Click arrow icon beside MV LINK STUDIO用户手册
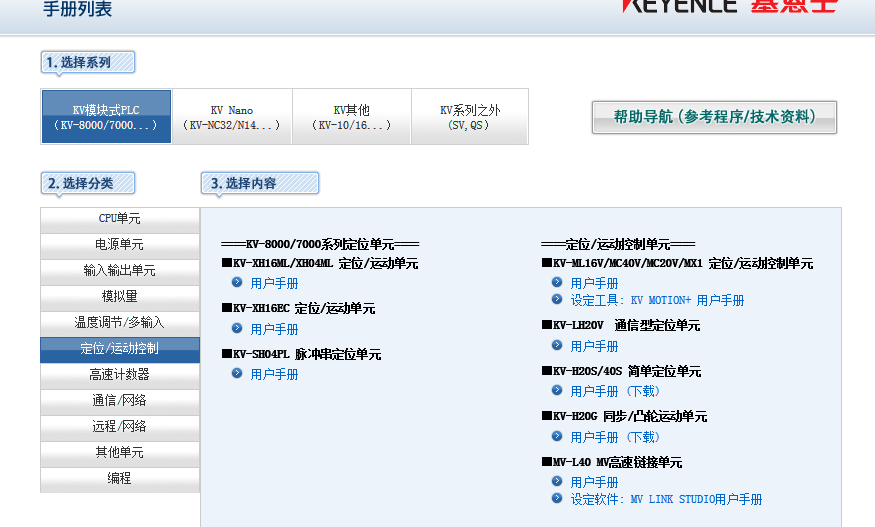The width and height of the screenshot is (875, 527). pyautogui.click(x=557, y=498)
